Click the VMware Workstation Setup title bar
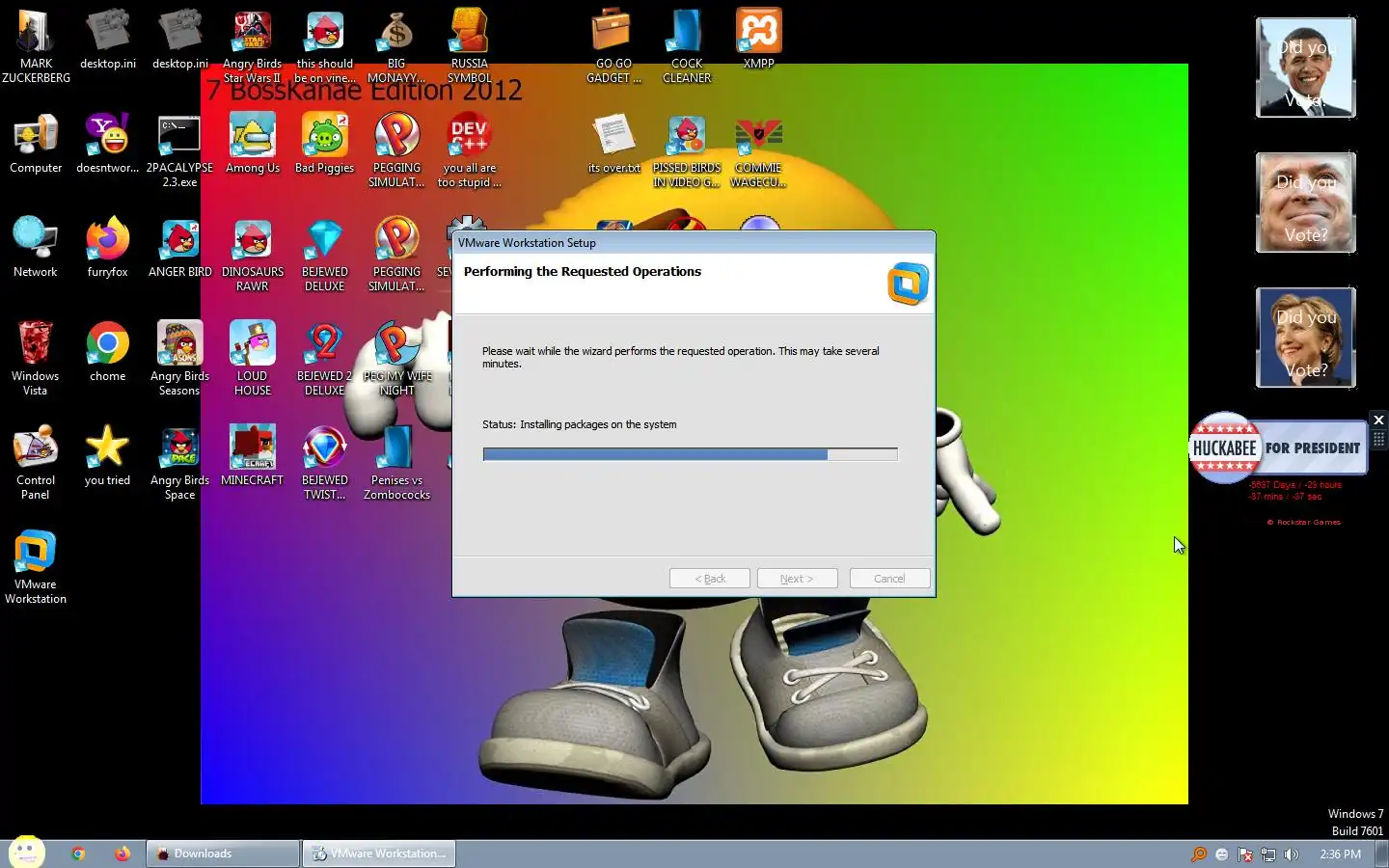This screenshot has width=1389, height=868. click(694, 243)
